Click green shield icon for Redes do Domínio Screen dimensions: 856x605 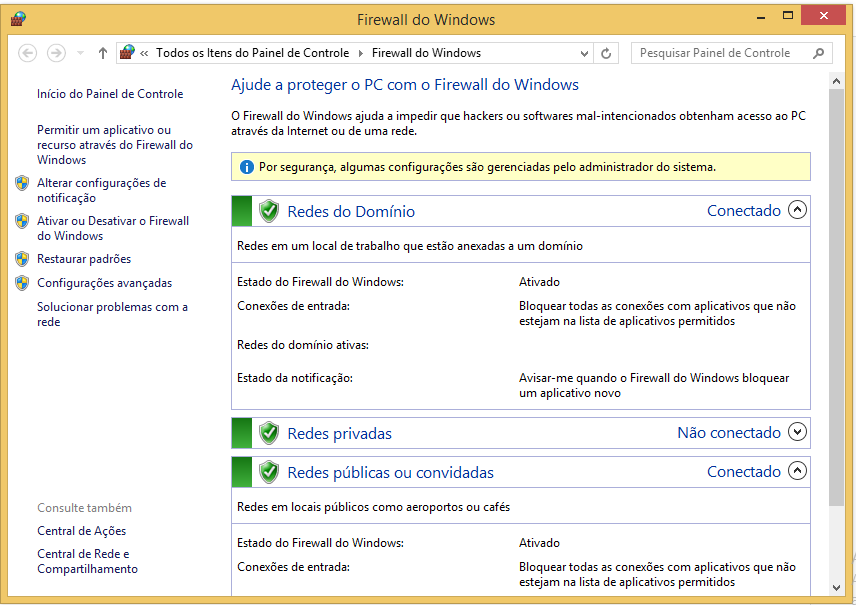click(x=269, y=211)
